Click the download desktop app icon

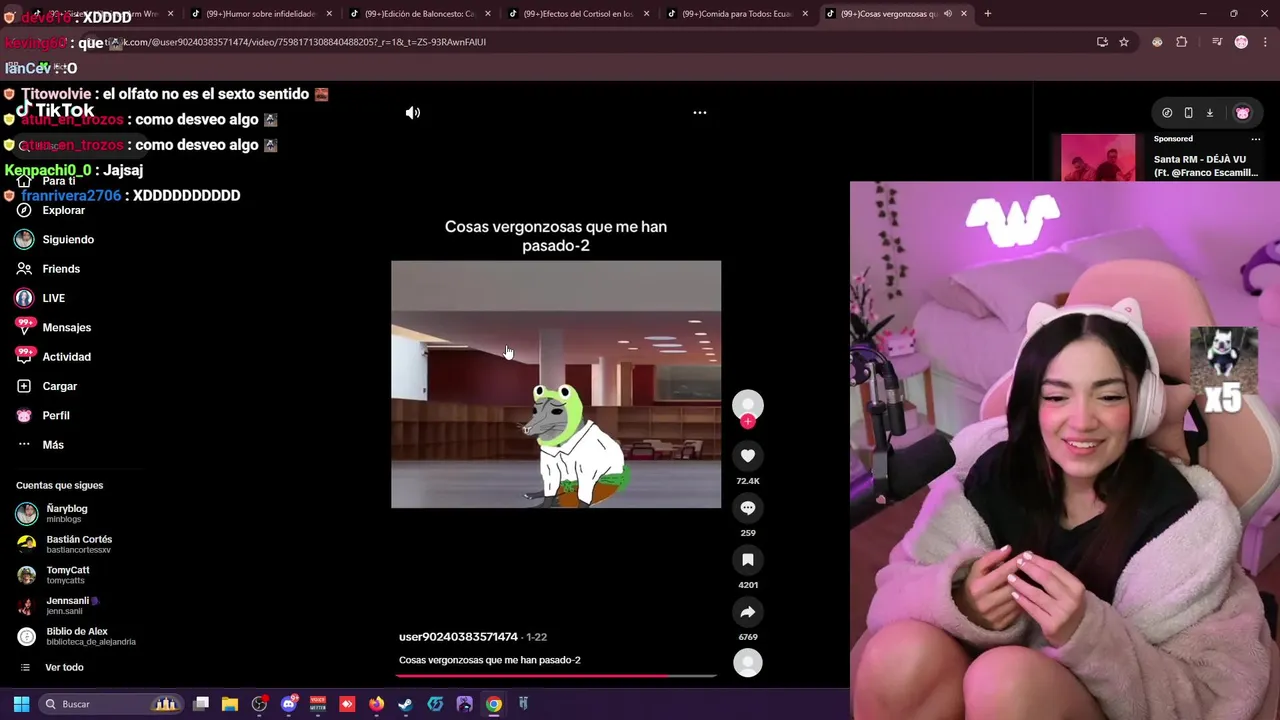pyautogui.click(x=1209, y=113)
